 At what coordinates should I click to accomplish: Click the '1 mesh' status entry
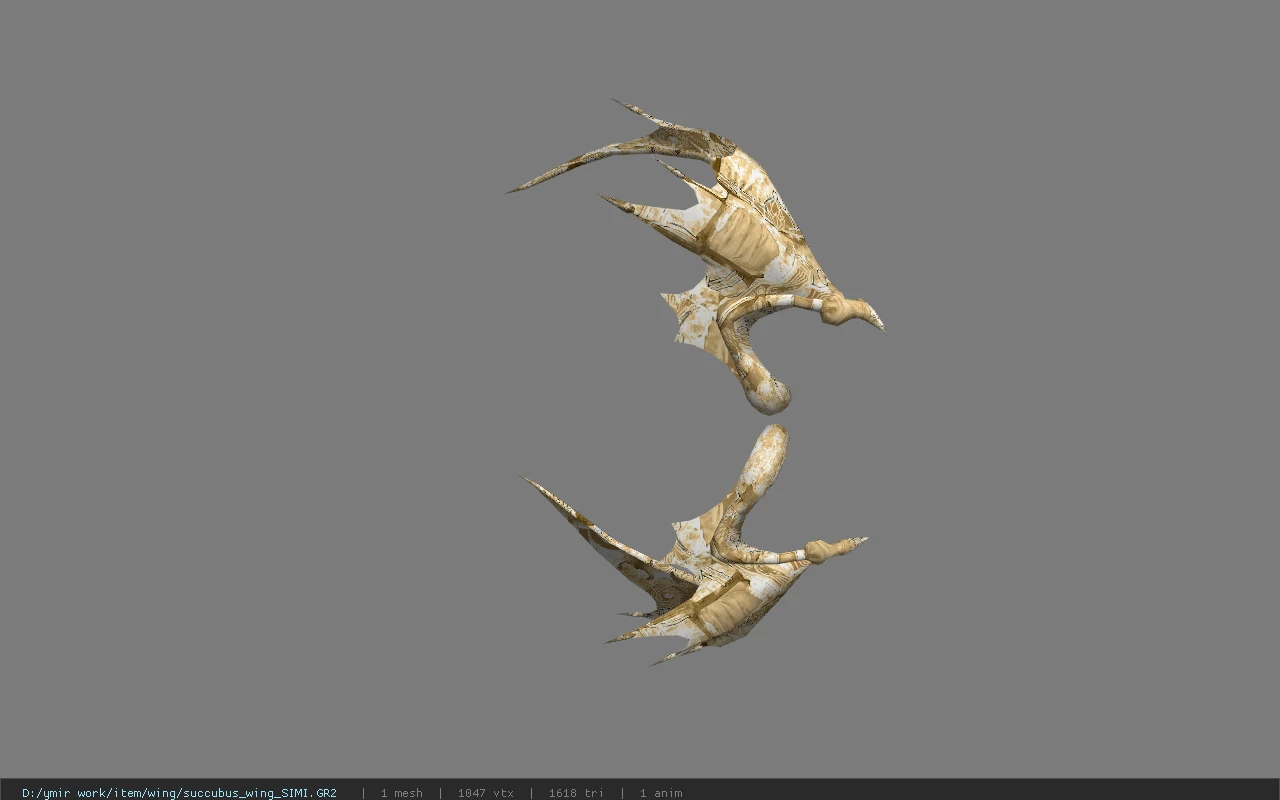(401, 793)
